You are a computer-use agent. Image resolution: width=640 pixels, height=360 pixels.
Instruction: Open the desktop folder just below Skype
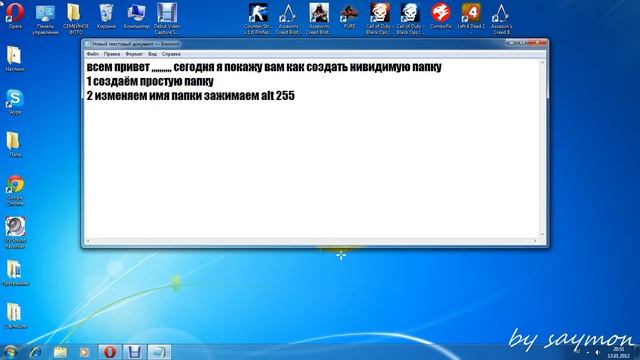(15, 145)
